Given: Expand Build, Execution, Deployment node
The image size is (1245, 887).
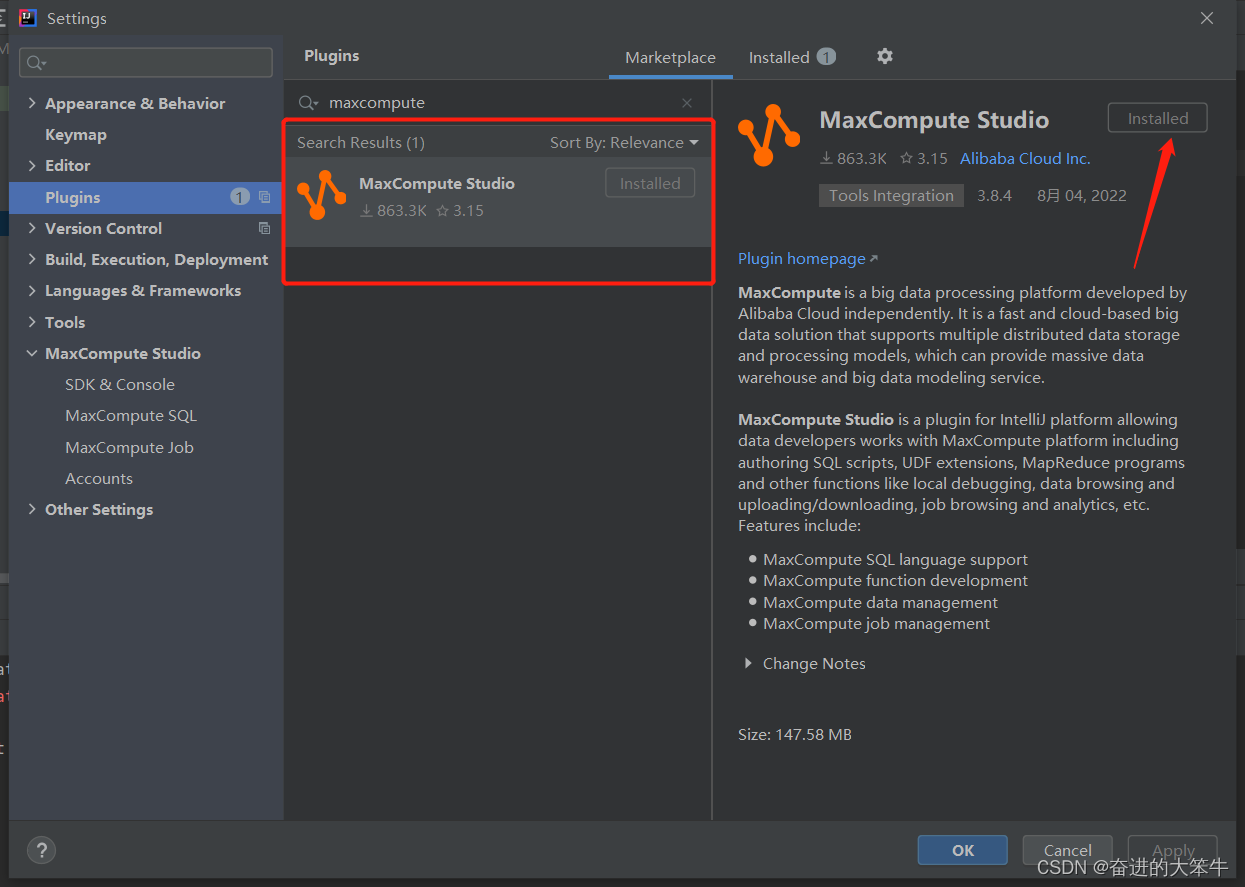Looking at the screenshot, I should (x=32, y=259).
